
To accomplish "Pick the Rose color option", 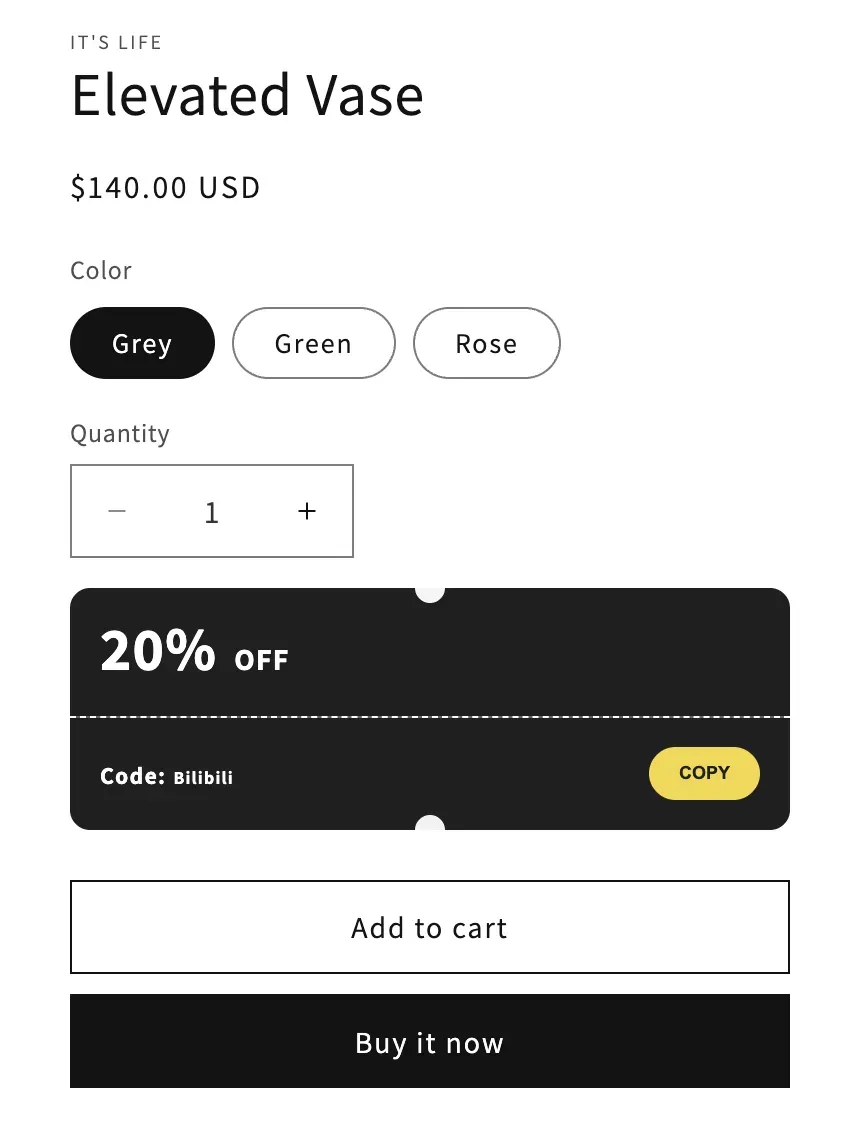I will [486, 343].
